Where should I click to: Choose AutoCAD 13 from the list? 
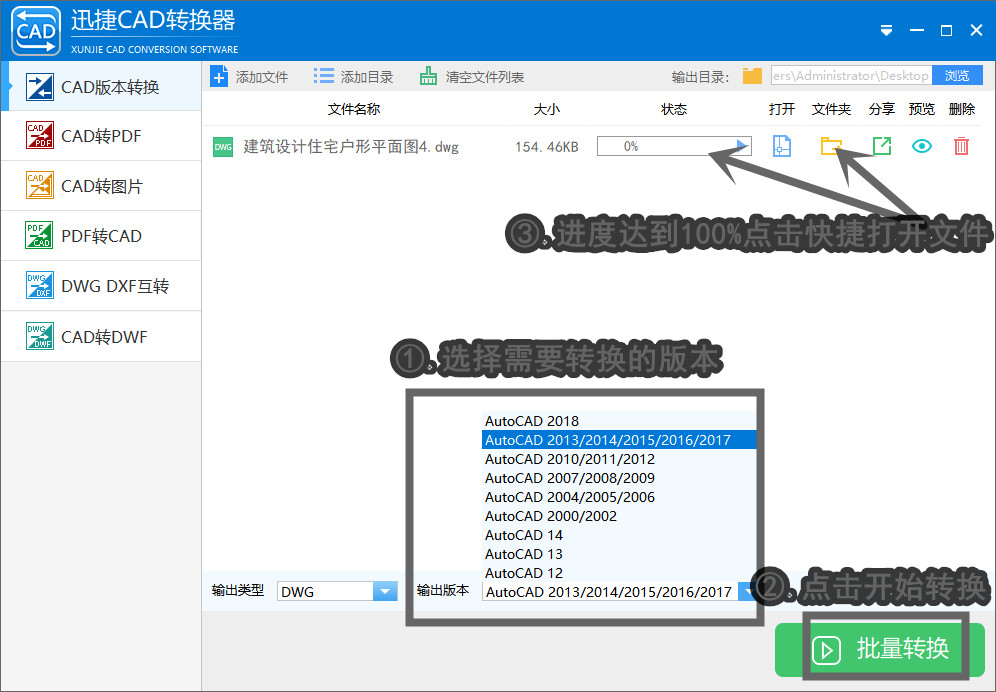click(619, 554)
